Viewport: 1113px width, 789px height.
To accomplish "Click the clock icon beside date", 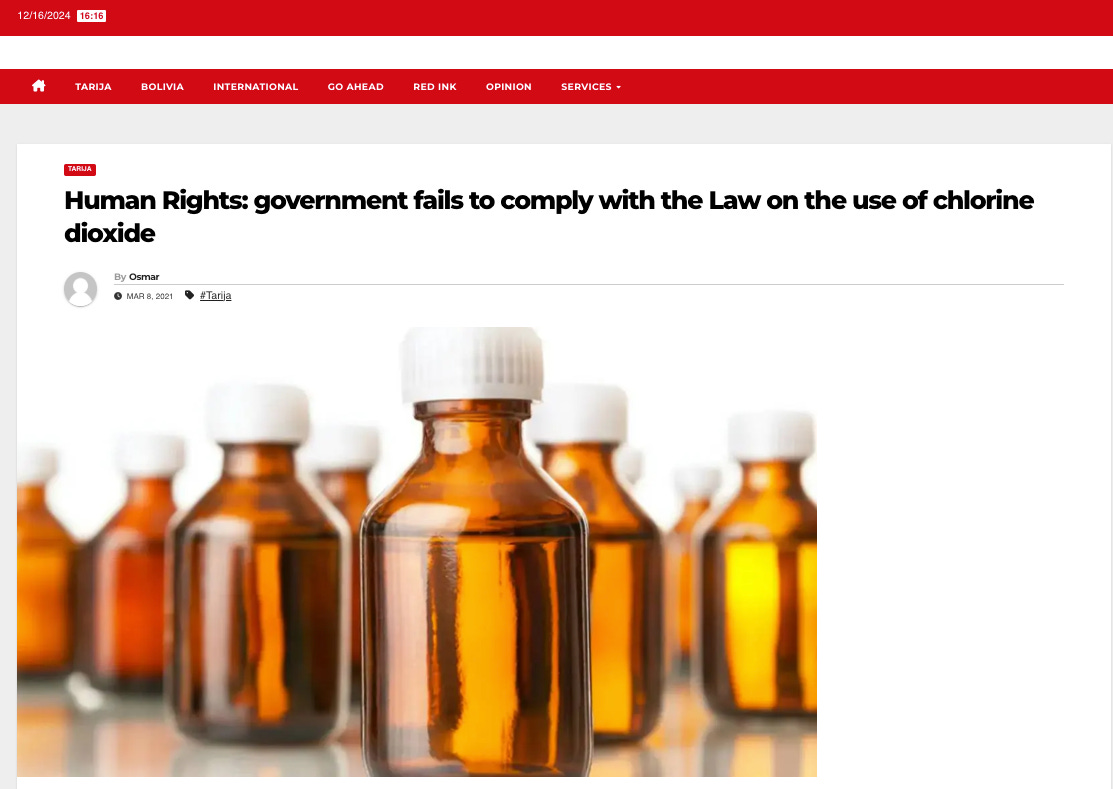I will click(x=118, y=296).
